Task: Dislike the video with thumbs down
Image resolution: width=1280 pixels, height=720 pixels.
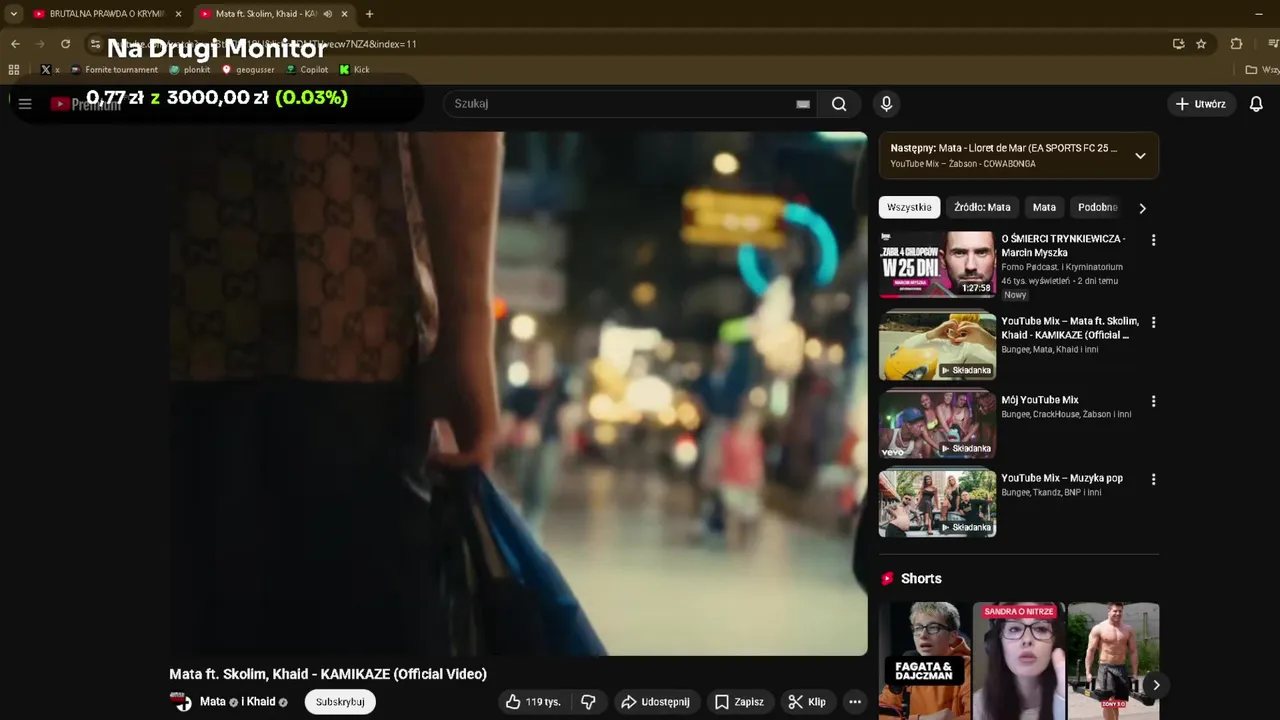Action: tap(588, 702)
